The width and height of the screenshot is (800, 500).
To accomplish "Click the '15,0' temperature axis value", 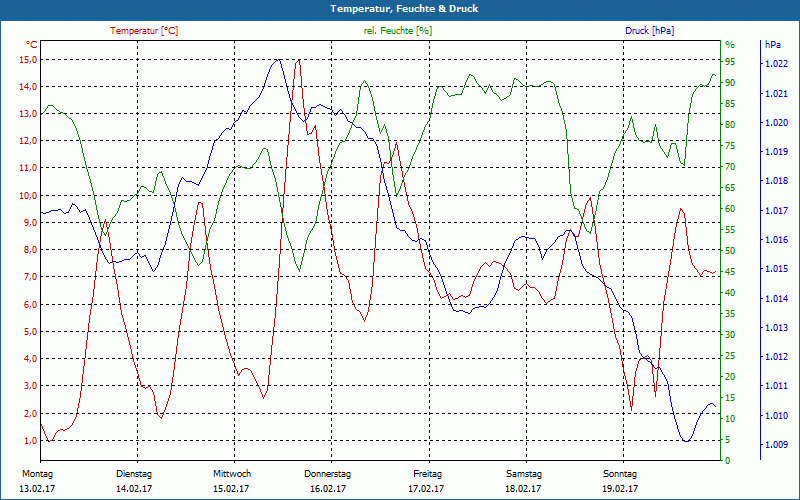I will 28,60.
